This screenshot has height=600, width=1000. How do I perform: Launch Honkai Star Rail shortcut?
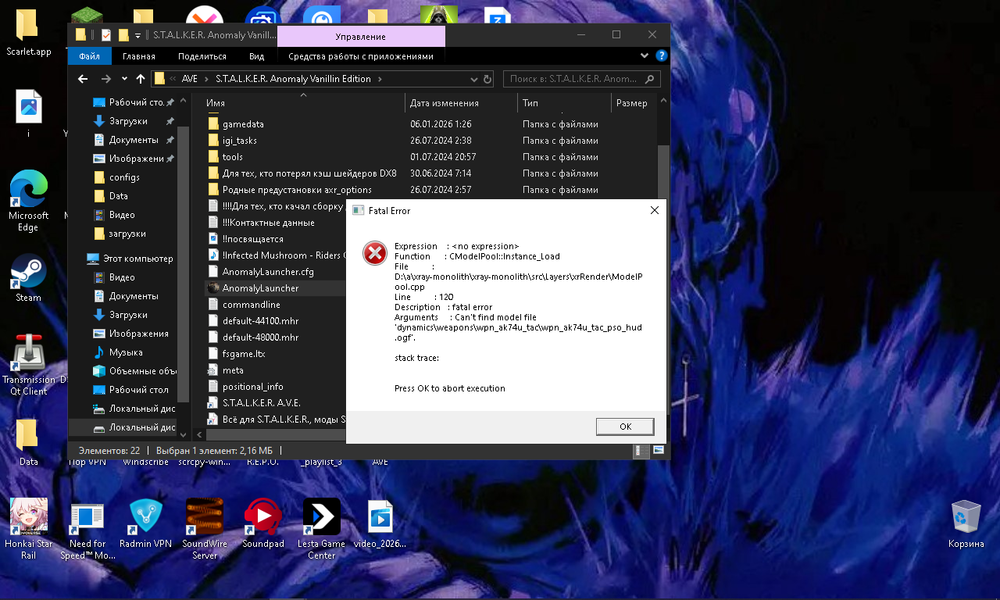pos(28,517)
